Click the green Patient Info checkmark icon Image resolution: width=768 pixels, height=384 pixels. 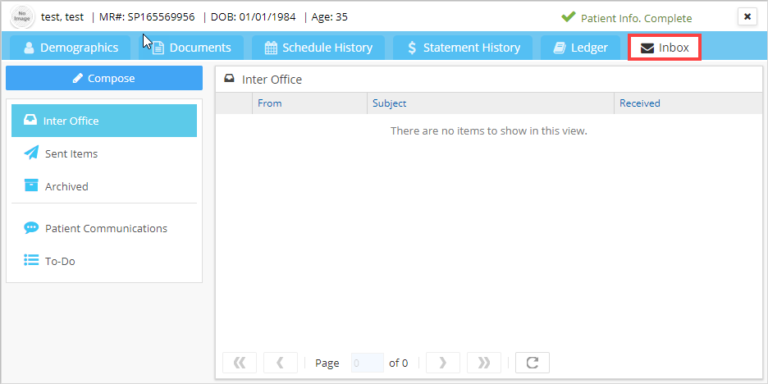coord(568,17)
